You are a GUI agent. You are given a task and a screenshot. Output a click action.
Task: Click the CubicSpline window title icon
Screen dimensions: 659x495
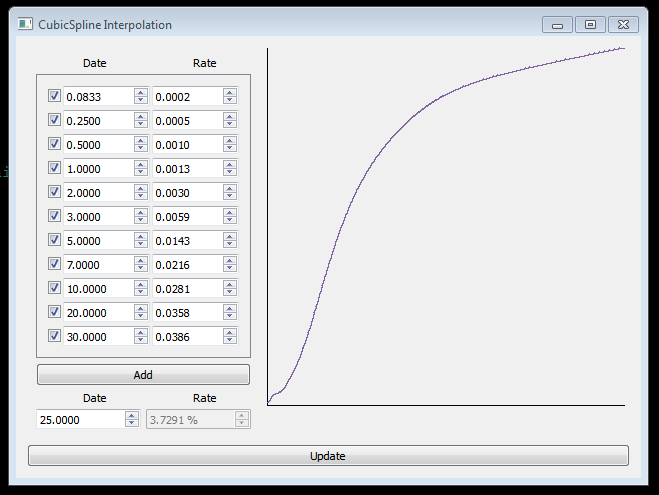coord(25,24)
